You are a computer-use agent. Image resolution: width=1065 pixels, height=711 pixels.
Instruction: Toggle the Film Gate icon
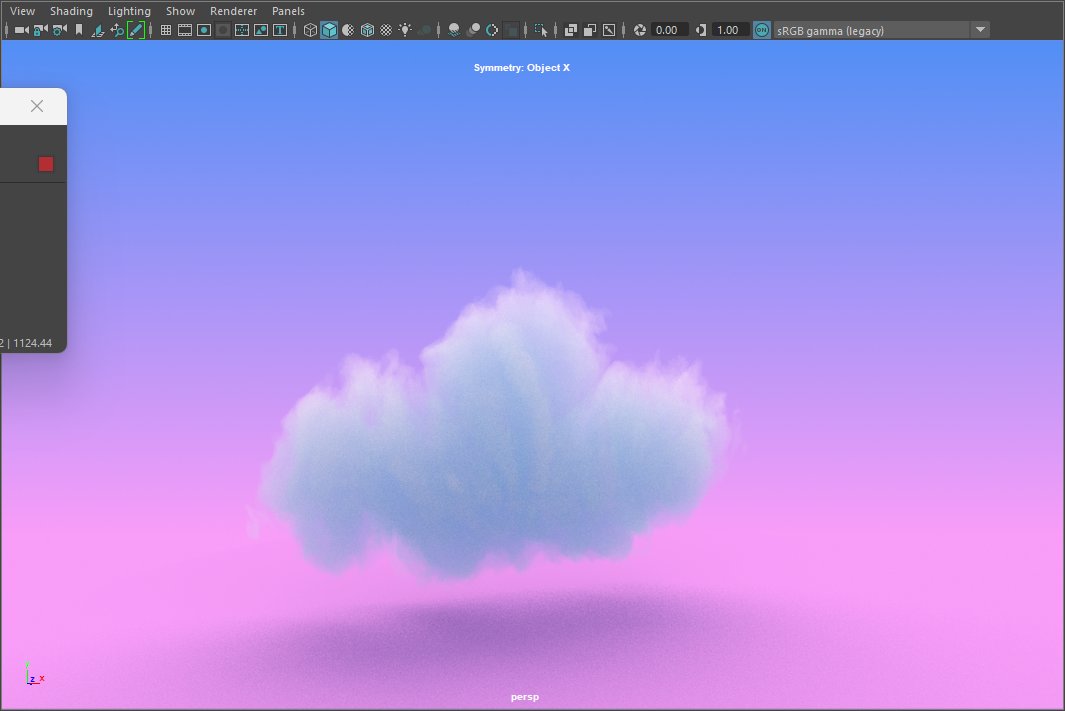185,30
